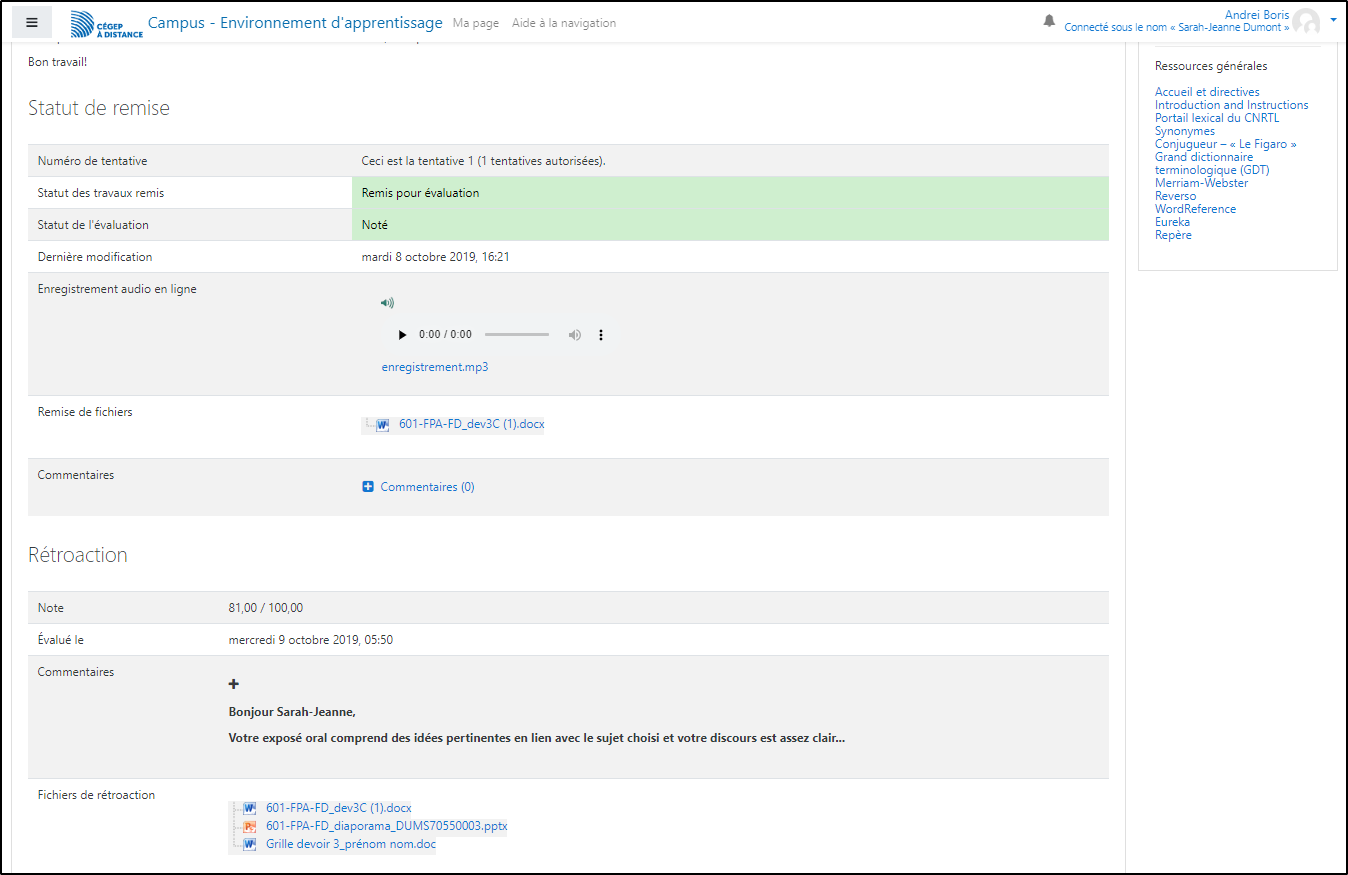1348x875 pixels.
Task: Open the user menu dropdown arrow
Action: (1333, 20)
